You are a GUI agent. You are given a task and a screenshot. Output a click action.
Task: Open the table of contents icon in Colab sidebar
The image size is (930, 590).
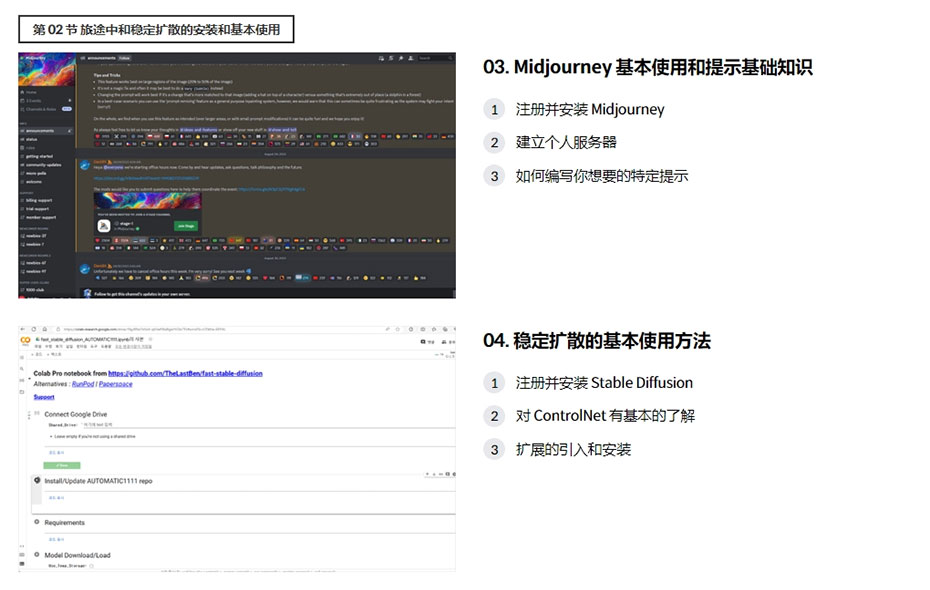pyautogui.click(x=22, y=357)
